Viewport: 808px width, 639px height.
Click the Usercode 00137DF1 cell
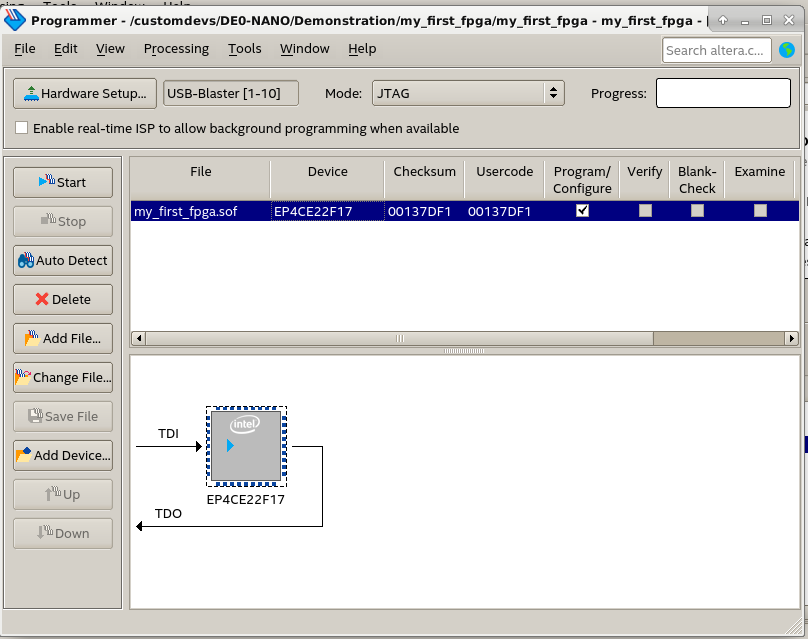(504, 211)
